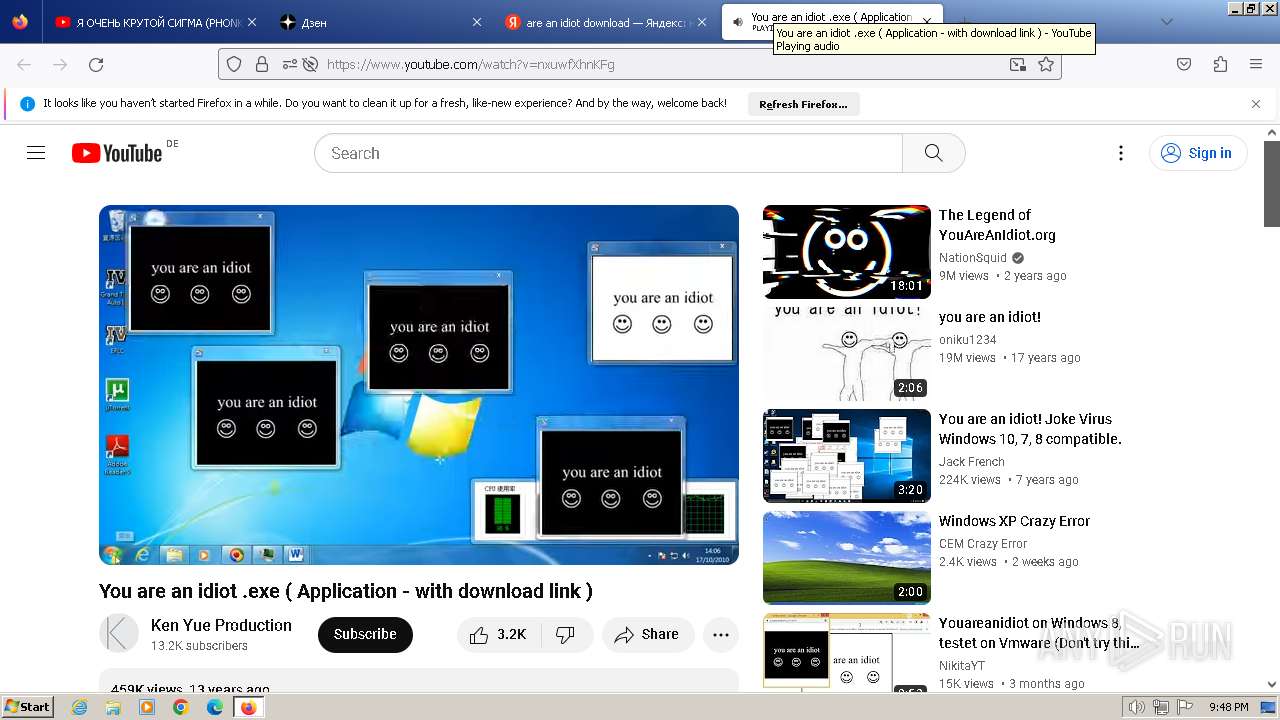This screenshot has height=720, width=1280.
Task: Go forward in browser history
Action: click(60, 64)
